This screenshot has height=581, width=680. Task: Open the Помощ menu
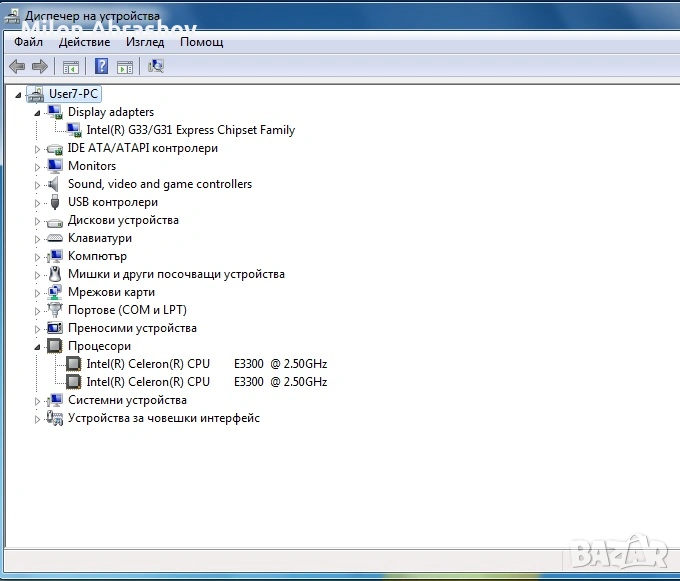pyautogui.click(x=201, y=42)
